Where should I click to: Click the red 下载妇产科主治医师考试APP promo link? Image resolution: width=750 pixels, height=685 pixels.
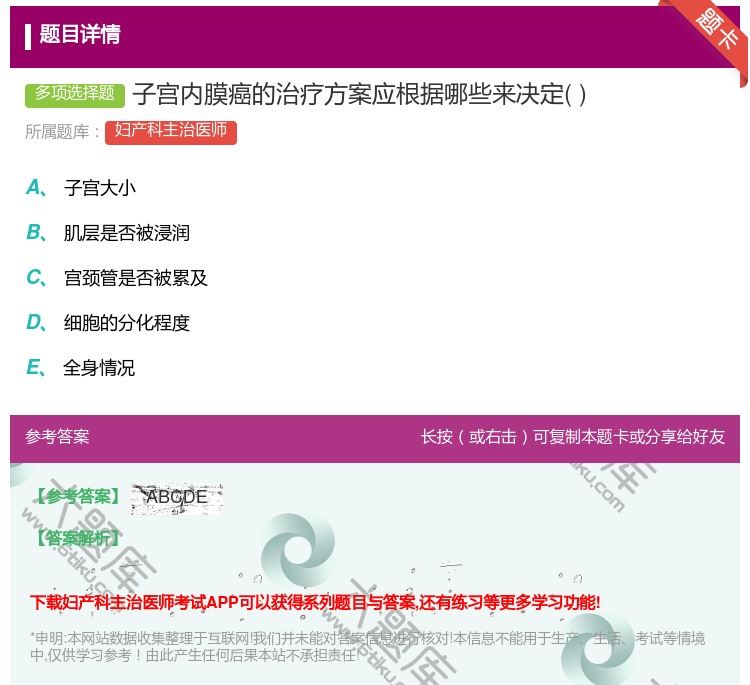point(315,602)
